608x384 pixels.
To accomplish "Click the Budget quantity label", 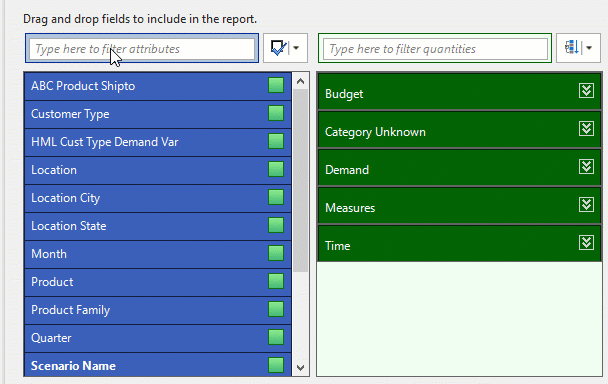I will [x=344, y=94].
